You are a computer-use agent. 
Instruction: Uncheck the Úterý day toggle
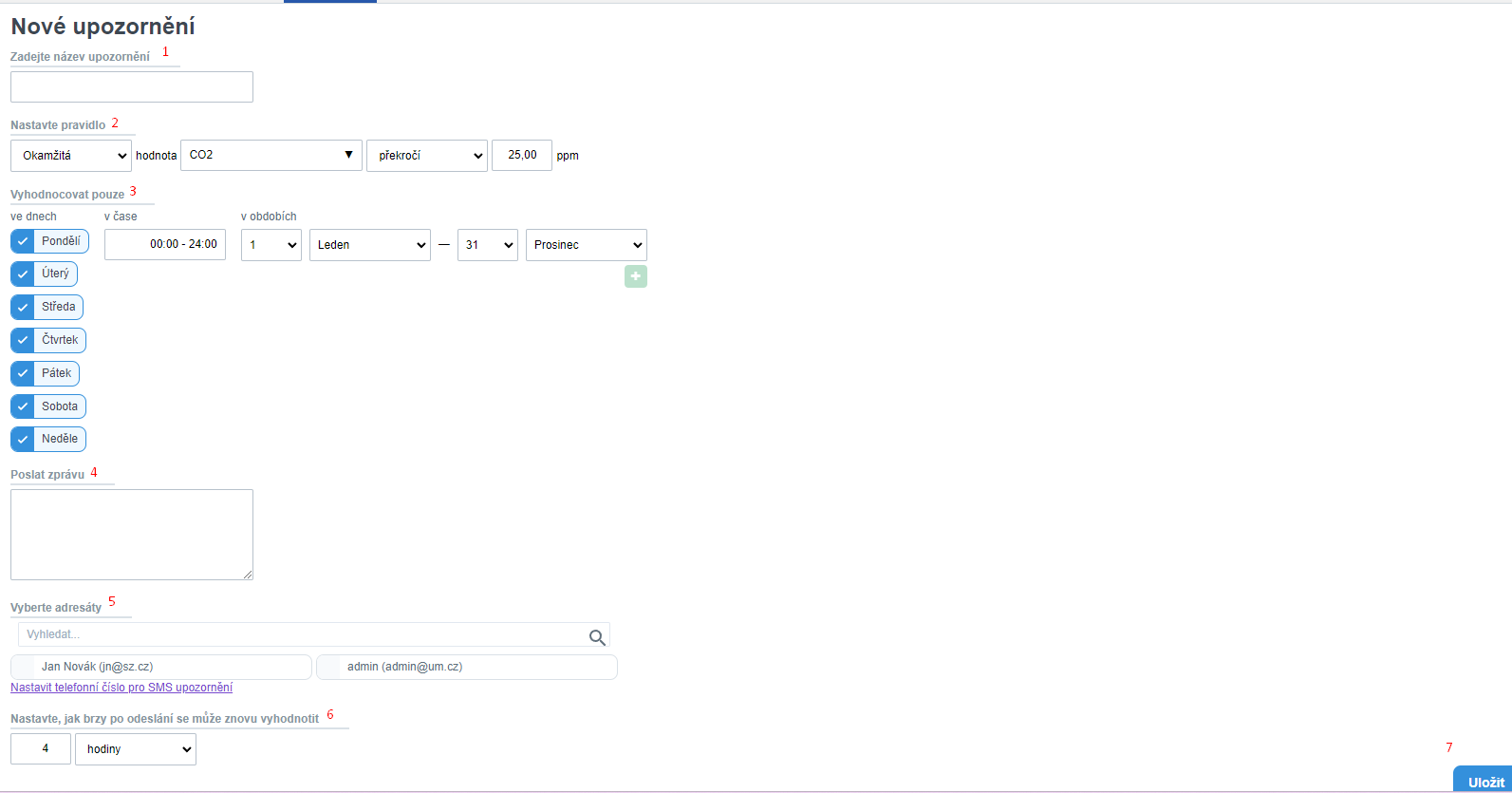tap(23, 274)
